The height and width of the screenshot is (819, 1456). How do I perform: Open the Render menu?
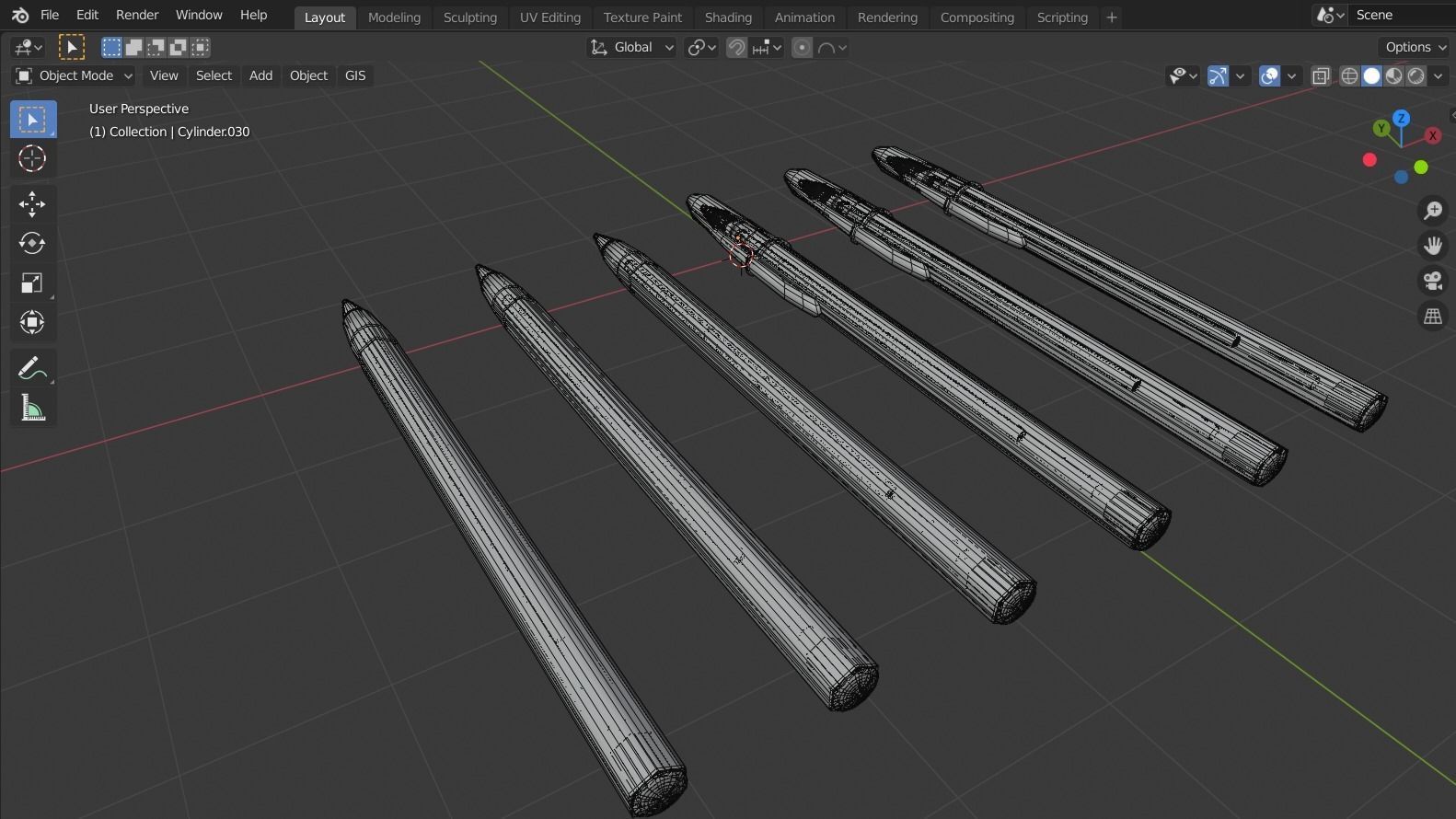coord(137,15)
